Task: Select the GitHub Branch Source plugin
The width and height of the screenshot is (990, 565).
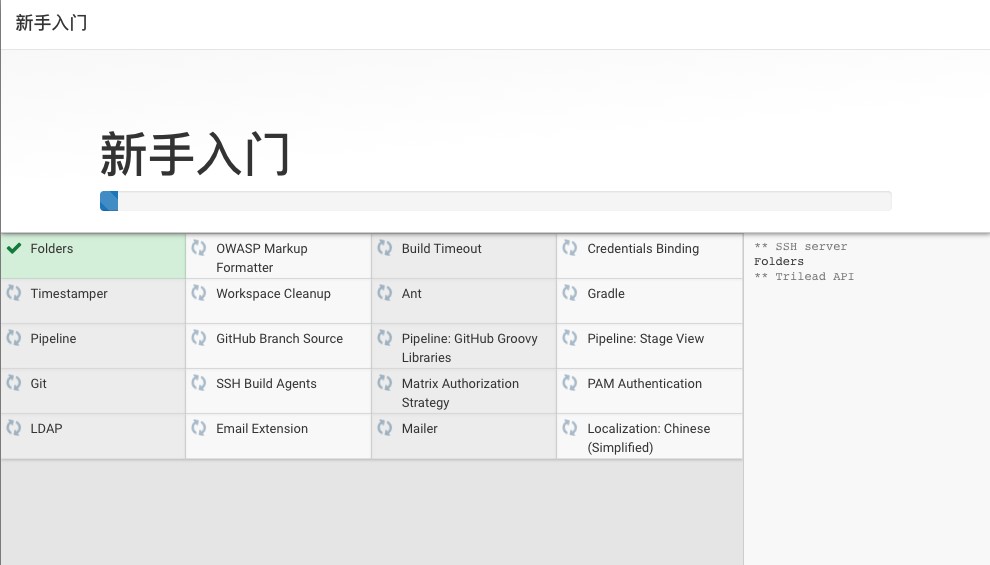Action: 279,339
